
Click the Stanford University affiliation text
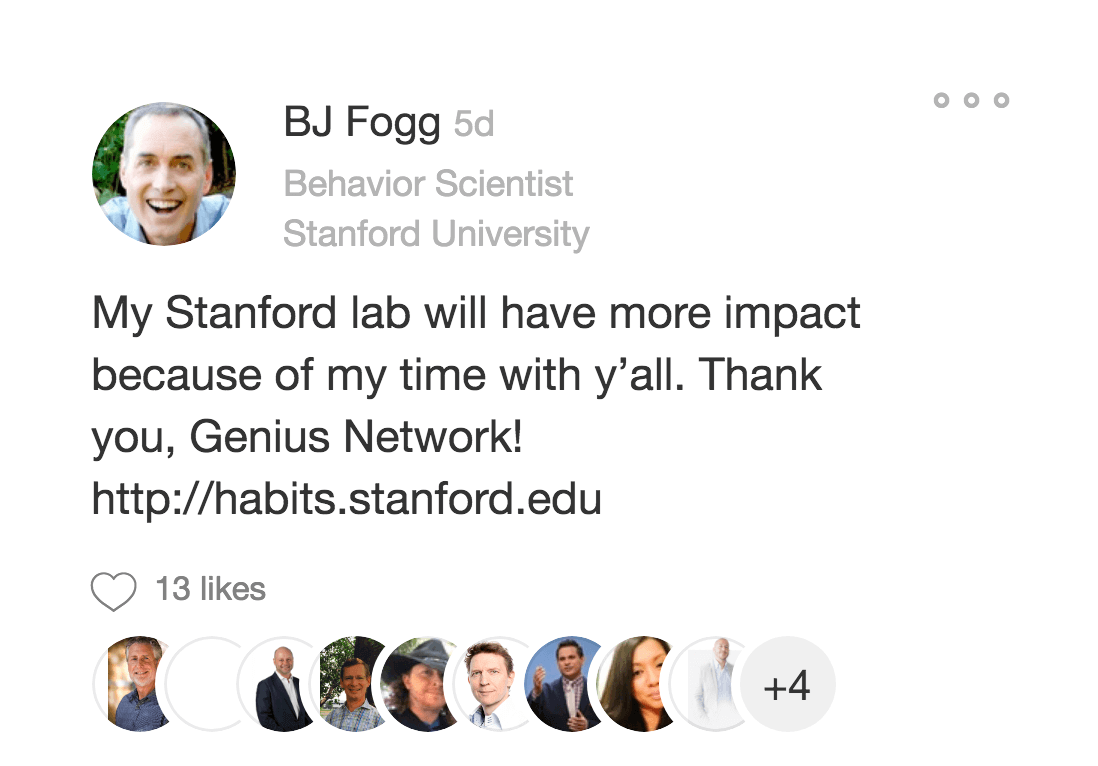coord(436,234)
